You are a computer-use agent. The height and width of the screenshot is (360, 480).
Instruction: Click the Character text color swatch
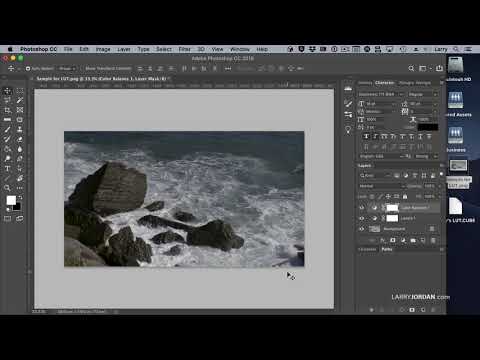pos(428,127)
